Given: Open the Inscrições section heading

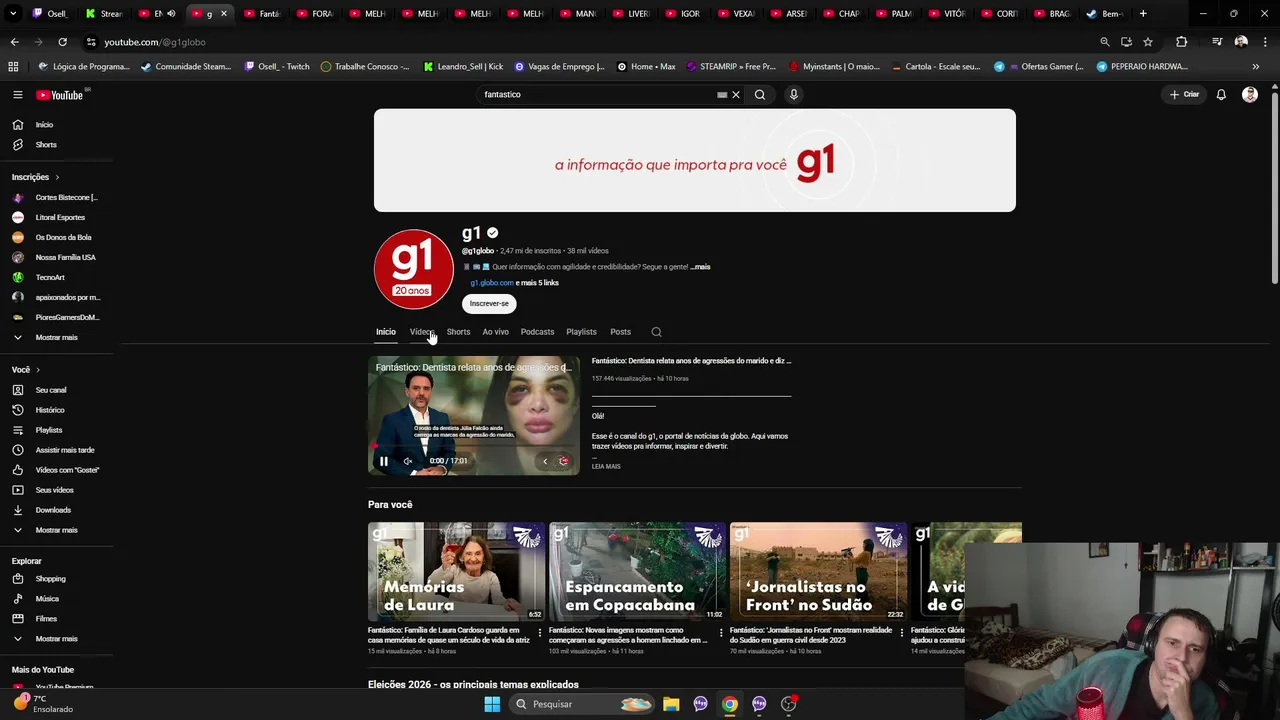Looking at the screenshot, I should click(35, 177).
